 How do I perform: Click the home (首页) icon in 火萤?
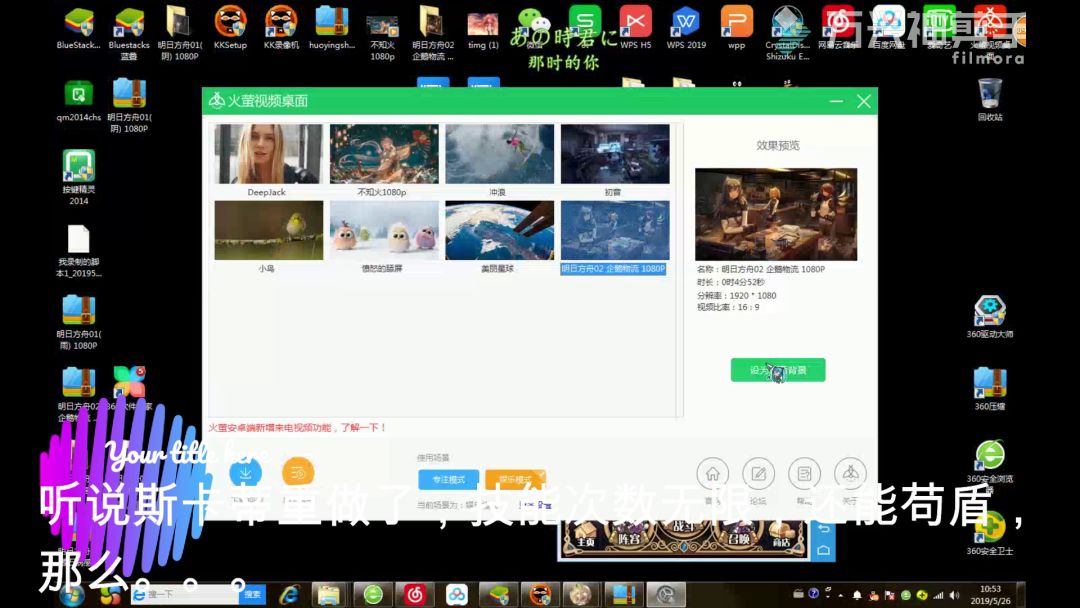pyautogui.click(x=712, y=474)
